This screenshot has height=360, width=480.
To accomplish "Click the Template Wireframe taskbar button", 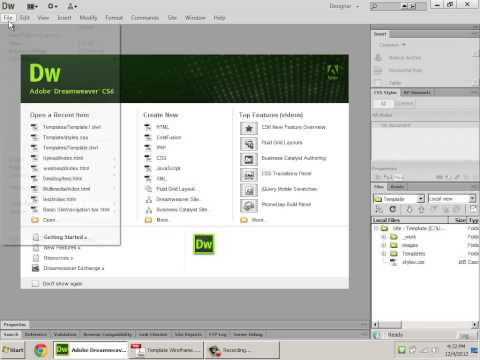I will point(166,350).
